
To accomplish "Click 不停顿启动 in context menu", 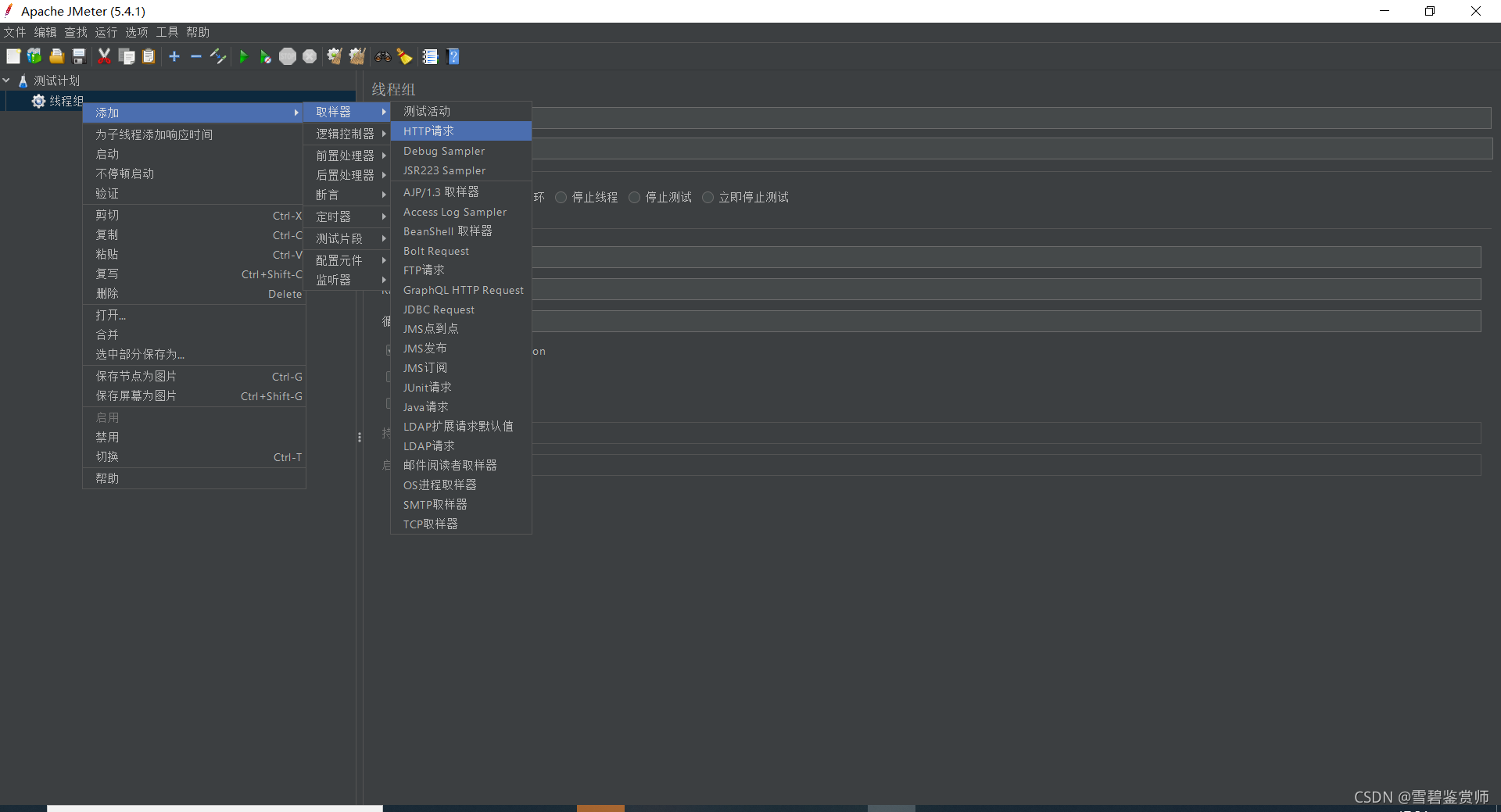I will click(x=195, y=173).
